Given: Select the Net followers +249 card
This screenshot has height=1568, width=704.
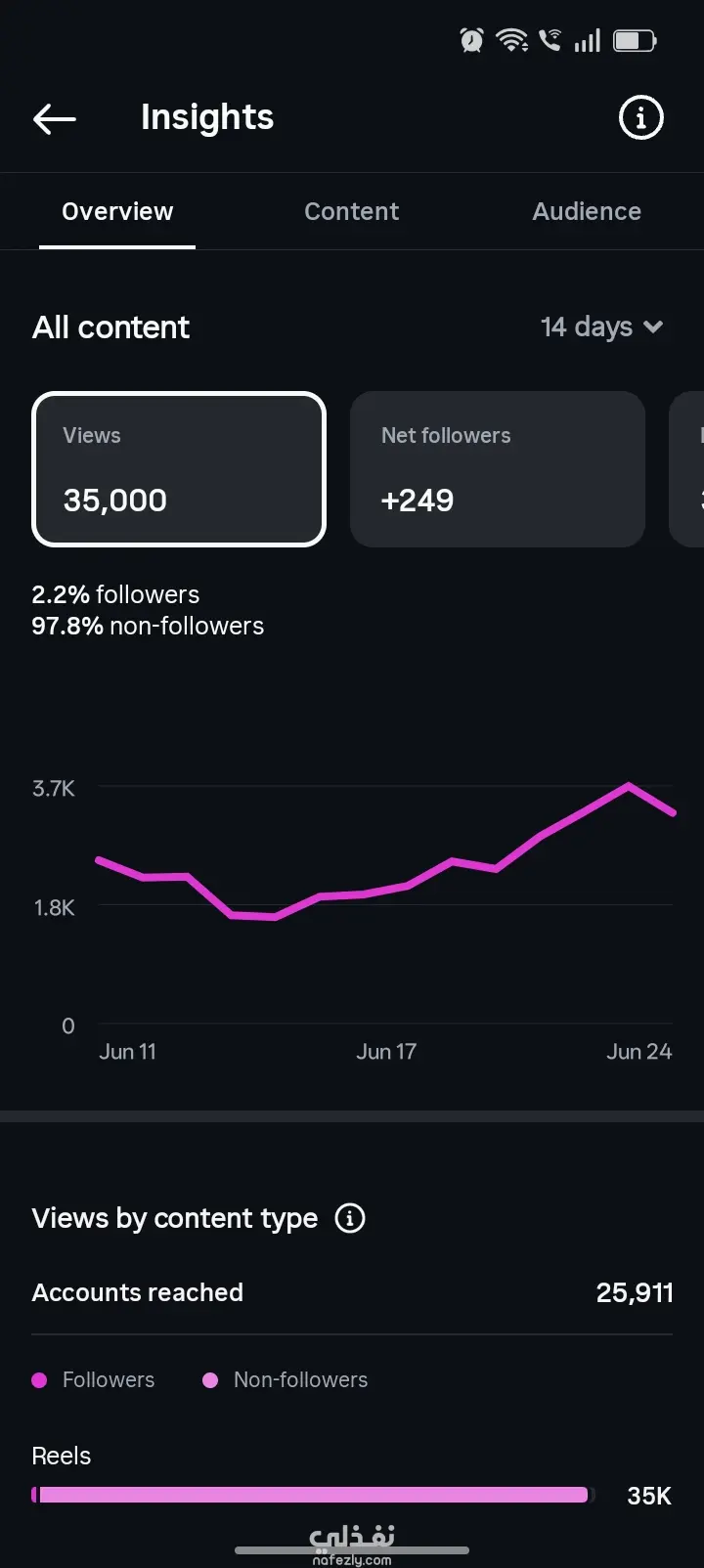Looking at the screenshot, I should pos(498,469).
